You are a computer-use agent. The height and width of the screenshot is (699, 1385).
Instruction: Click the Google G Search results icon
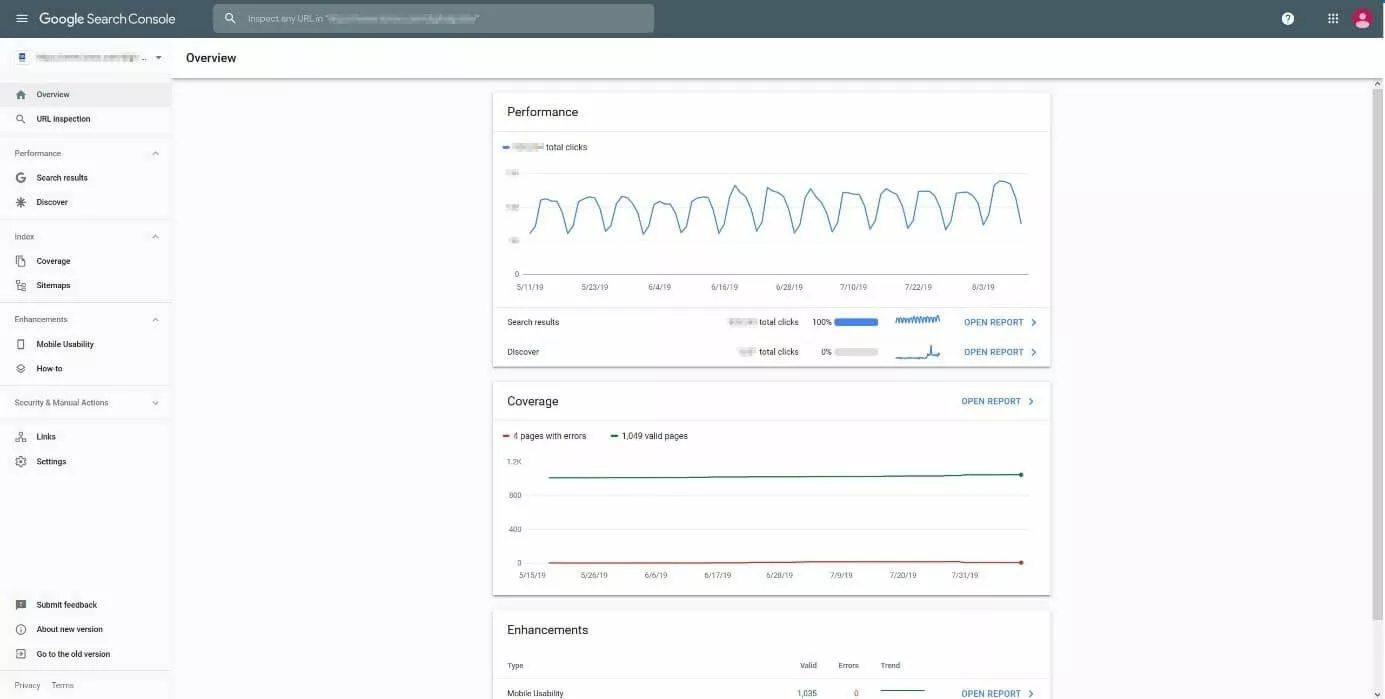coord(21,178)
